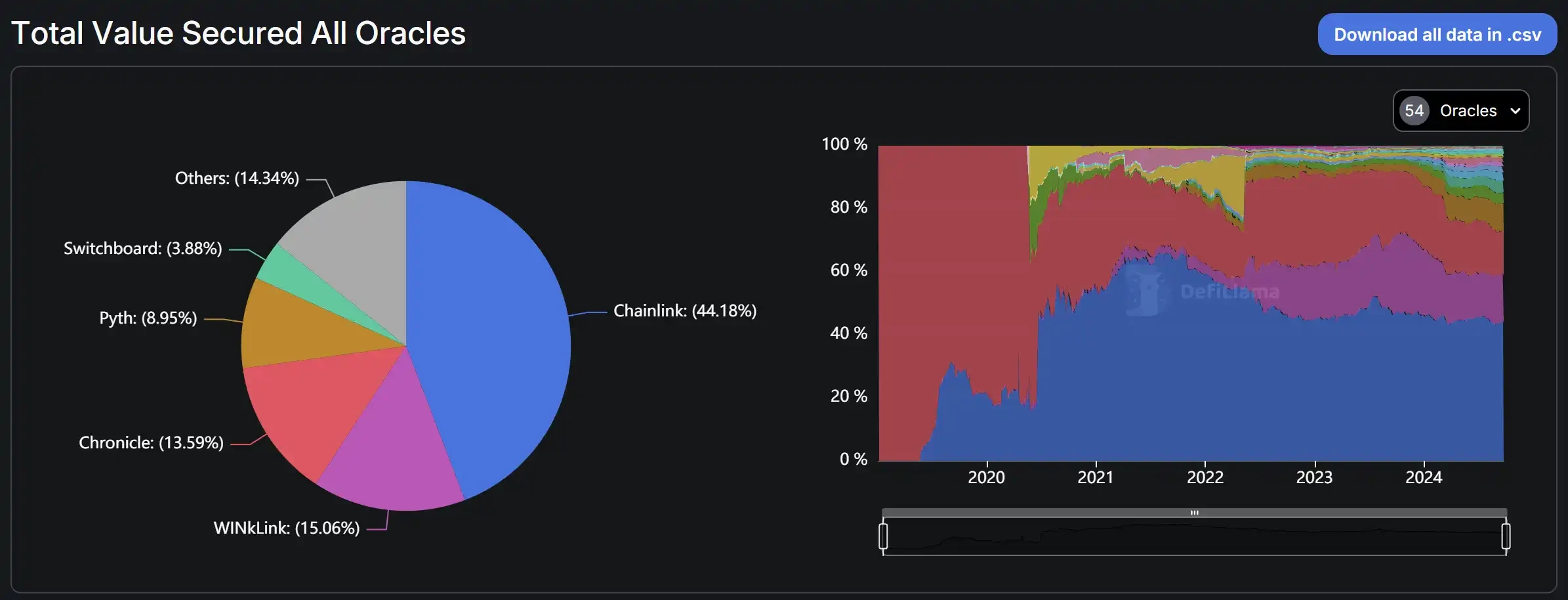Click the Chainlink (44.18%) label

[684, 311]
